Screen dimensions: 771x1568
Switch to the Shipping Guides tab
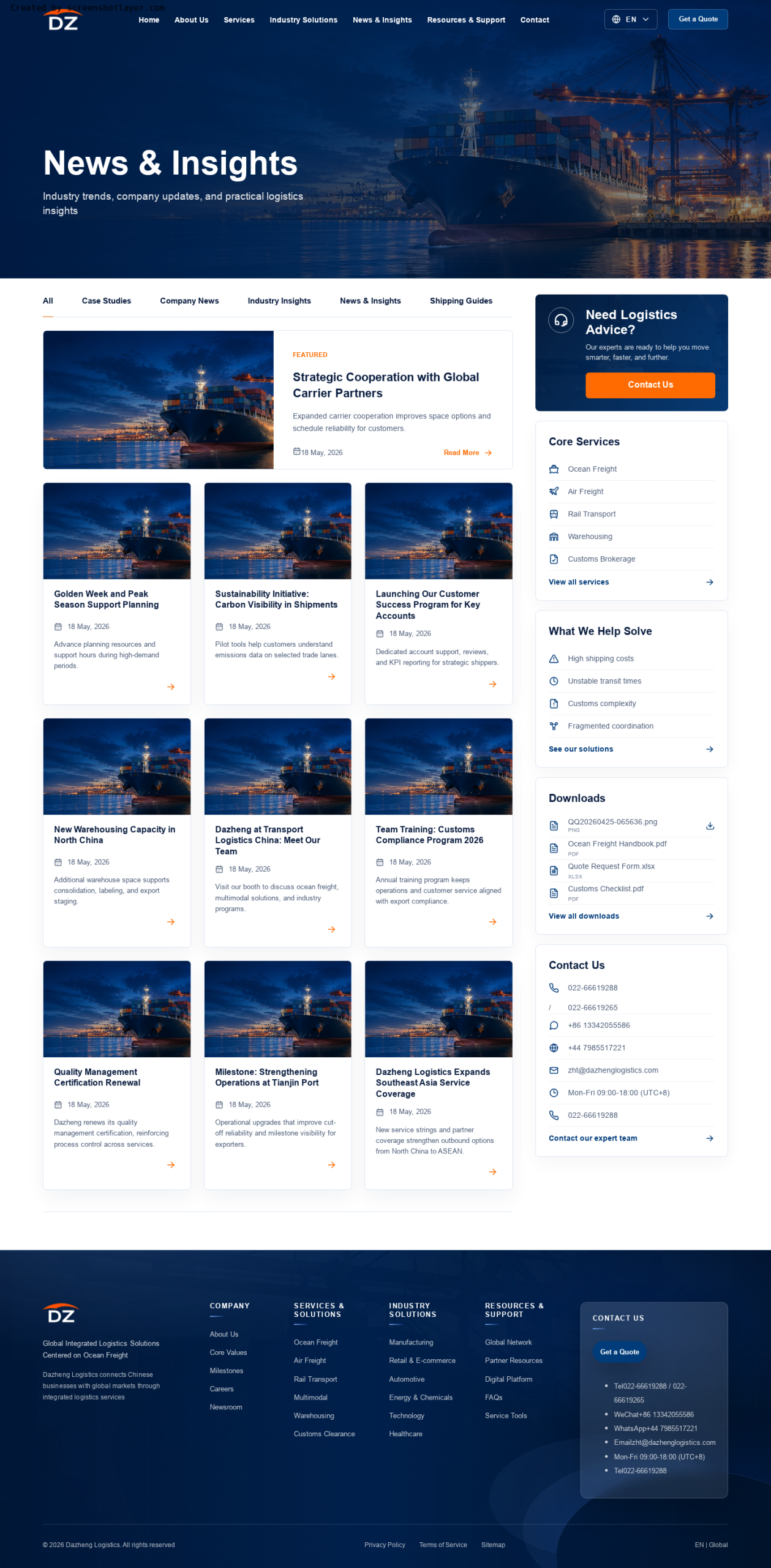pos(461,301)
